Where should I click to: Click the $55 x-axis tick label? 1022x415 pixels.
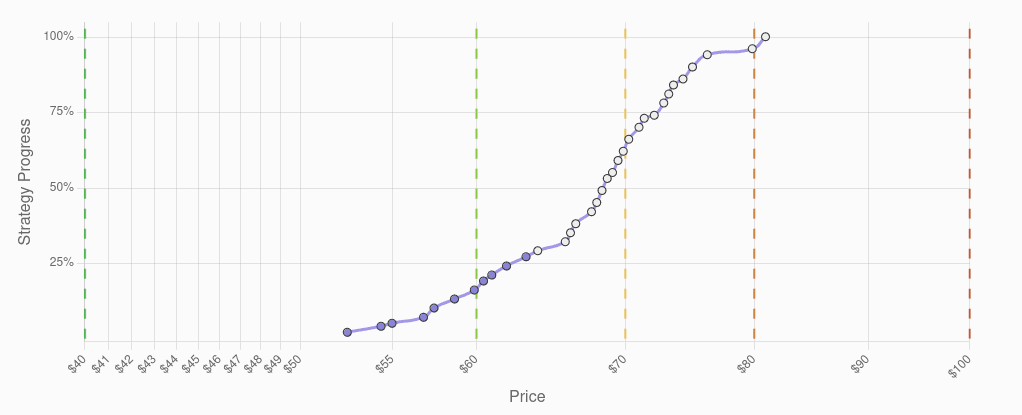click(x=383, y=366)
